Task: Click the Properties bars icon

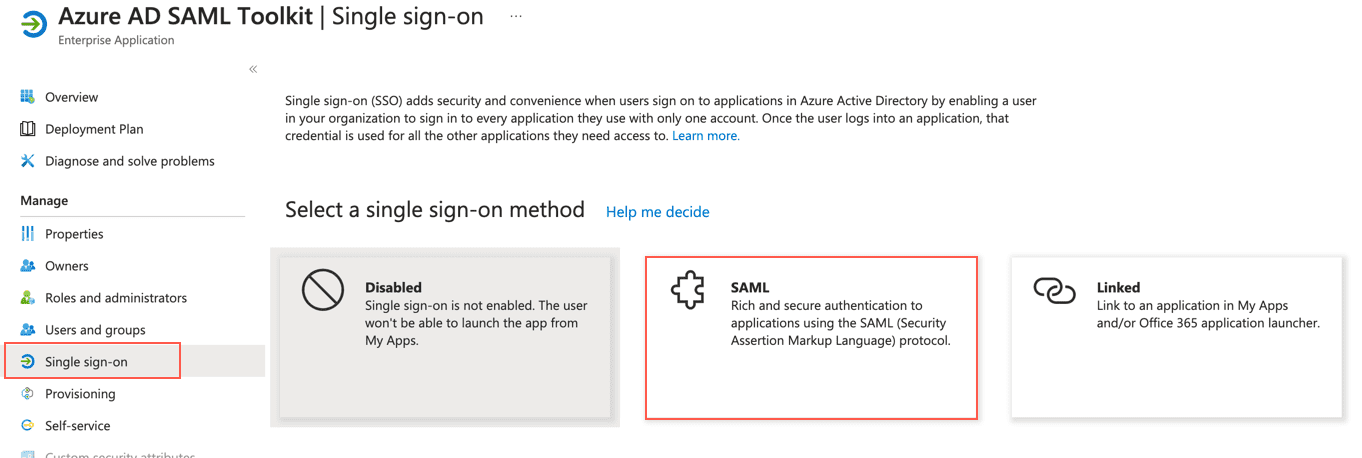Action: pos(27,234)
